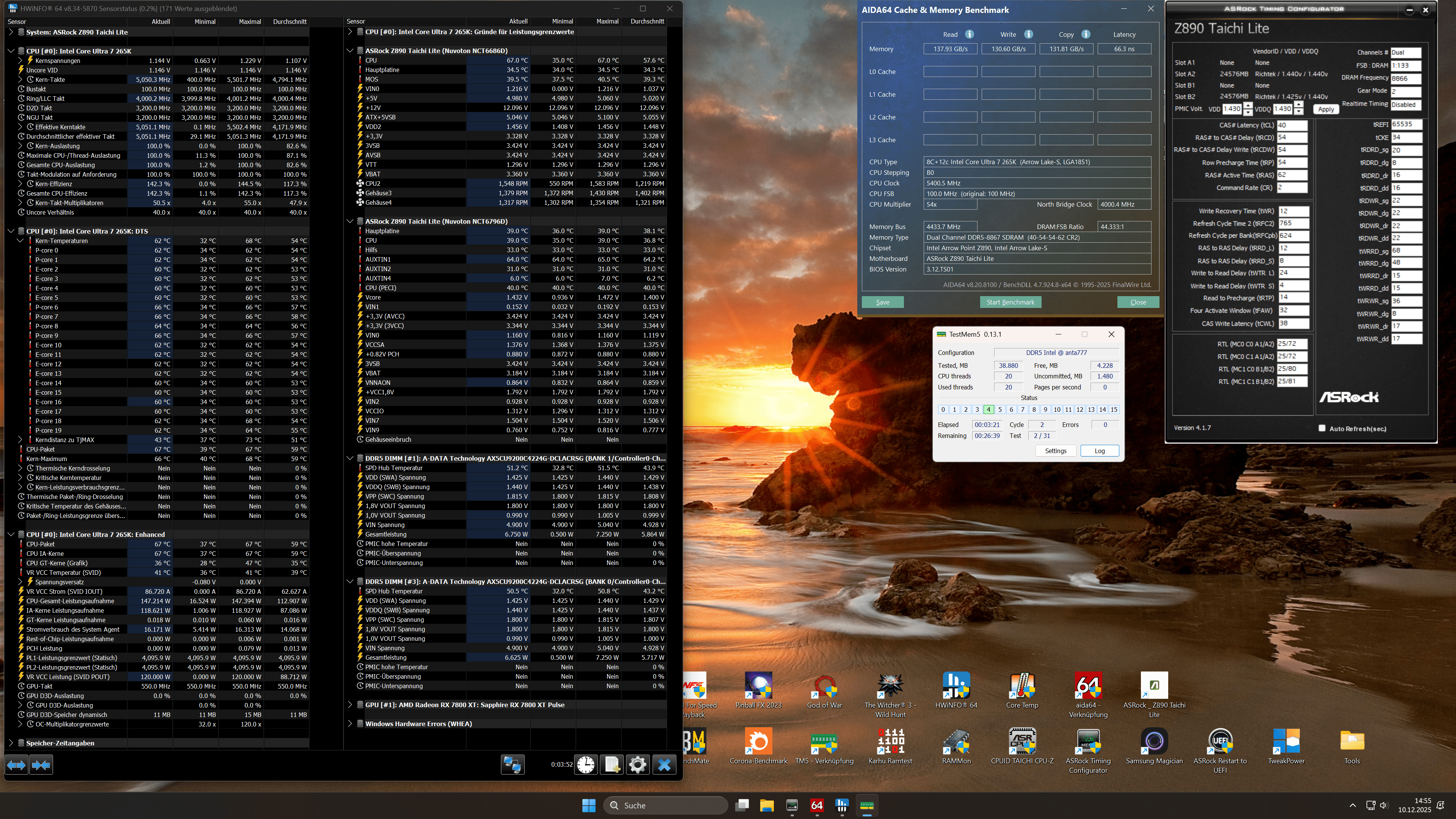Expand Windows Hardware Errors (WHEA) section
The width and height of the screenshot is (1456, 819).
click(350, 724)
